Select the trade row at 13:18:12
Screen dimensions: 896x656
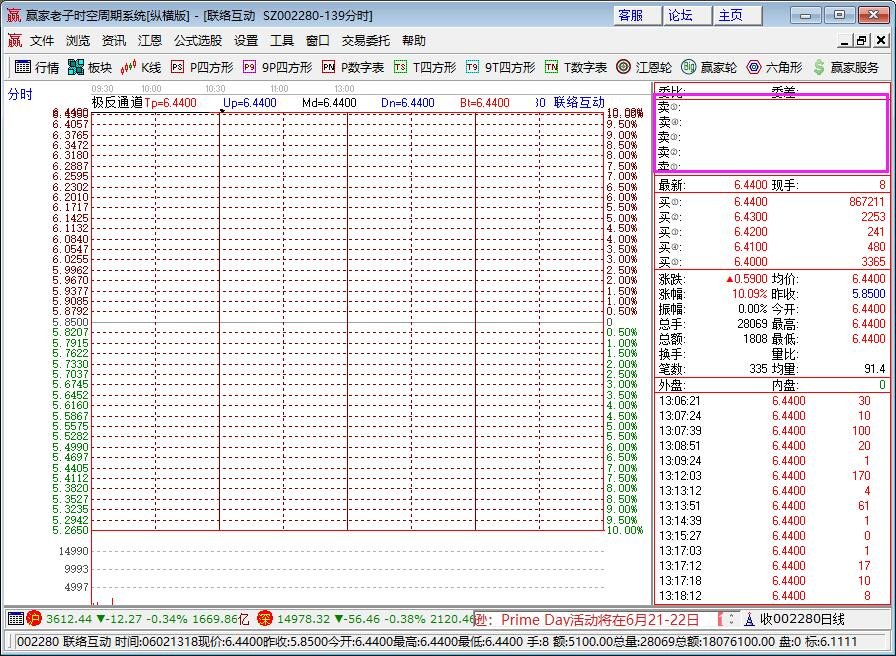[x=772, y=595]
